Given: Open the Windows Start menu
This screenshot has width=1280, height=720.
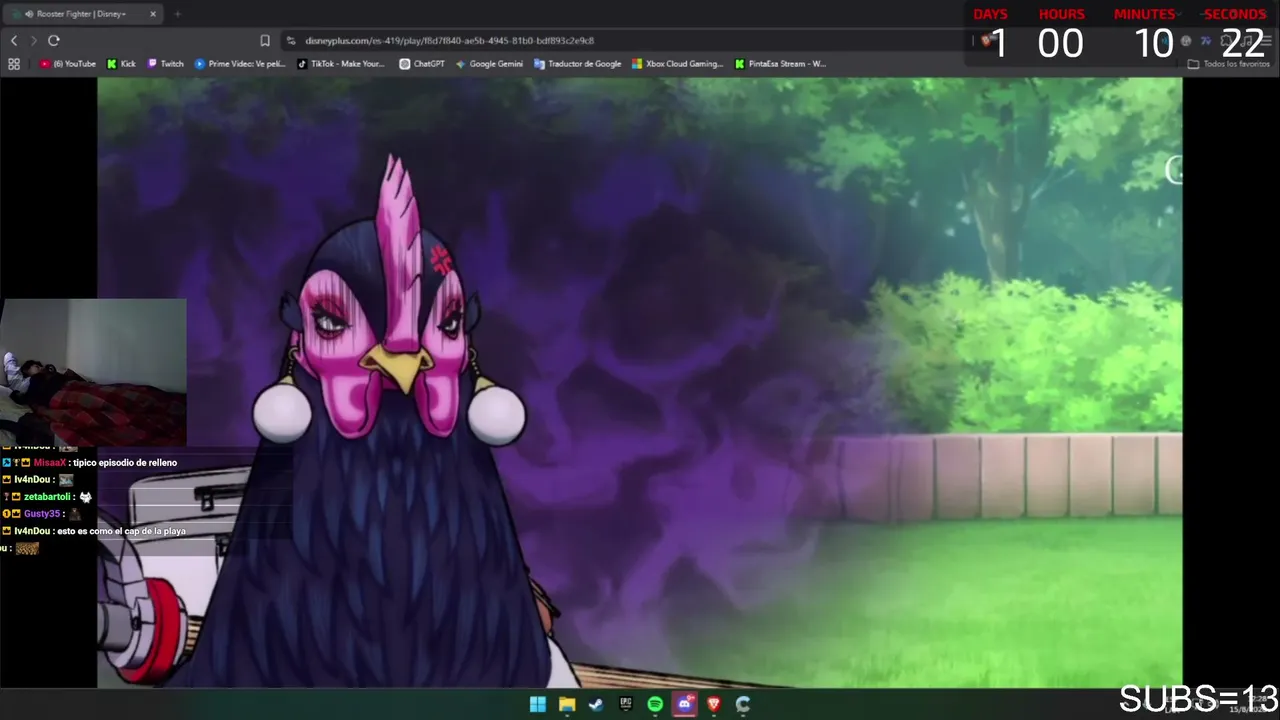Looking at the screenshot, I should pos(538,704).
